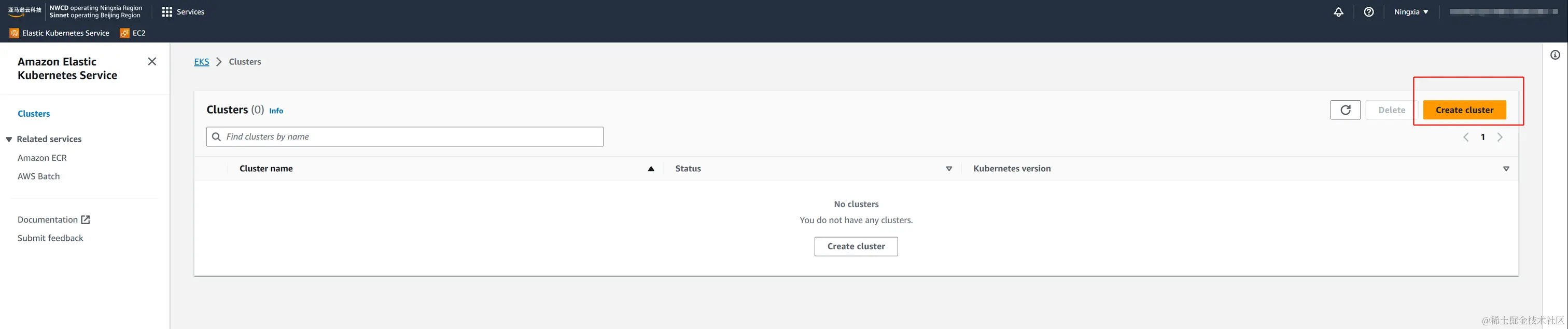
Task: Go to EKS breadcrumb link
Action: coord(202,62)
